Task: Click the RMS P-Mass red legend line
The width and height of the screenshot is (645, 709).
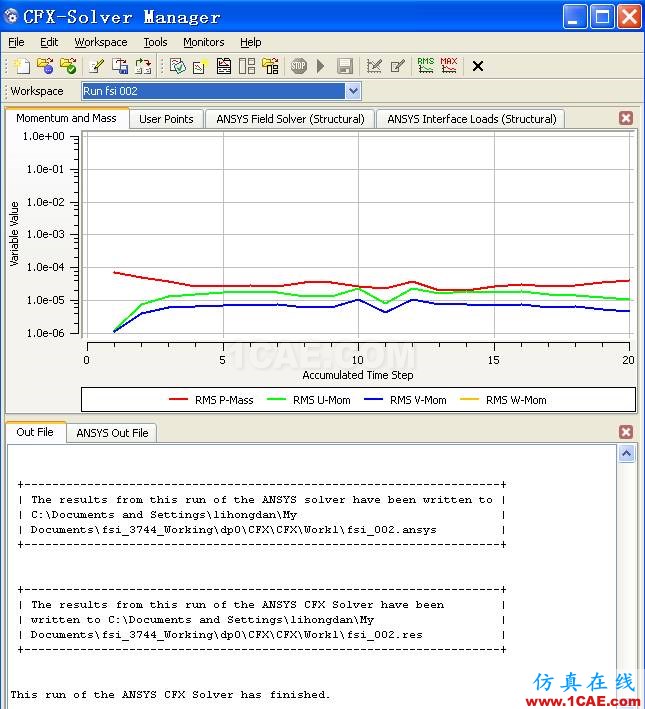Action: [x=178, y=399]
